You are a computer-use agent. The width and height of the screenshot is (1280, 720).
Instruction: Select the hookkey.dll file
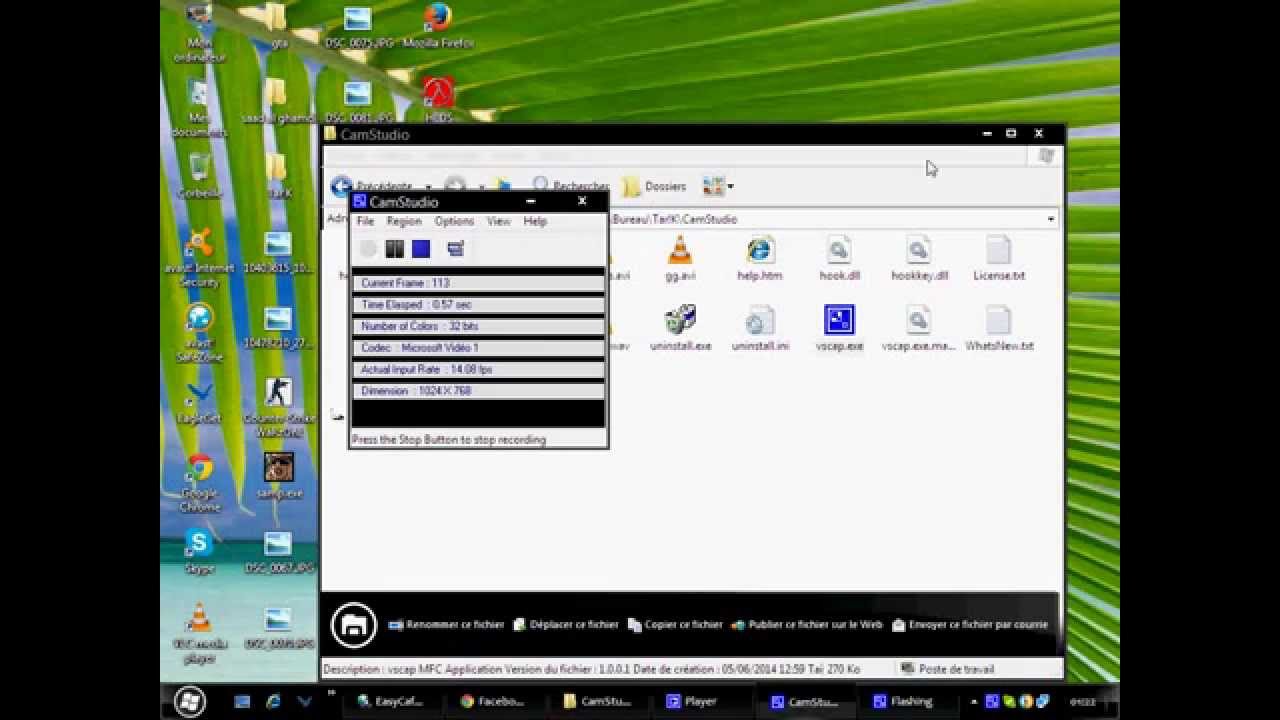(919, 259)
